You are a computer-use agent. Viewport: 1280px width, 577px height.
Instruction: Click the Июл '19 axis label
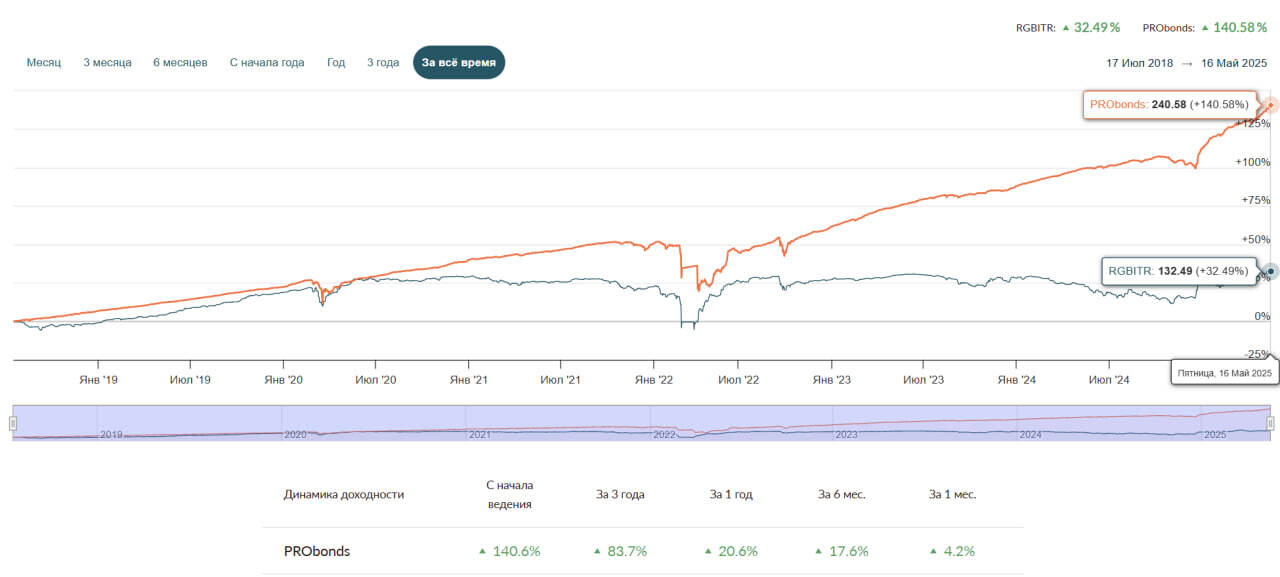coord(190,380)
